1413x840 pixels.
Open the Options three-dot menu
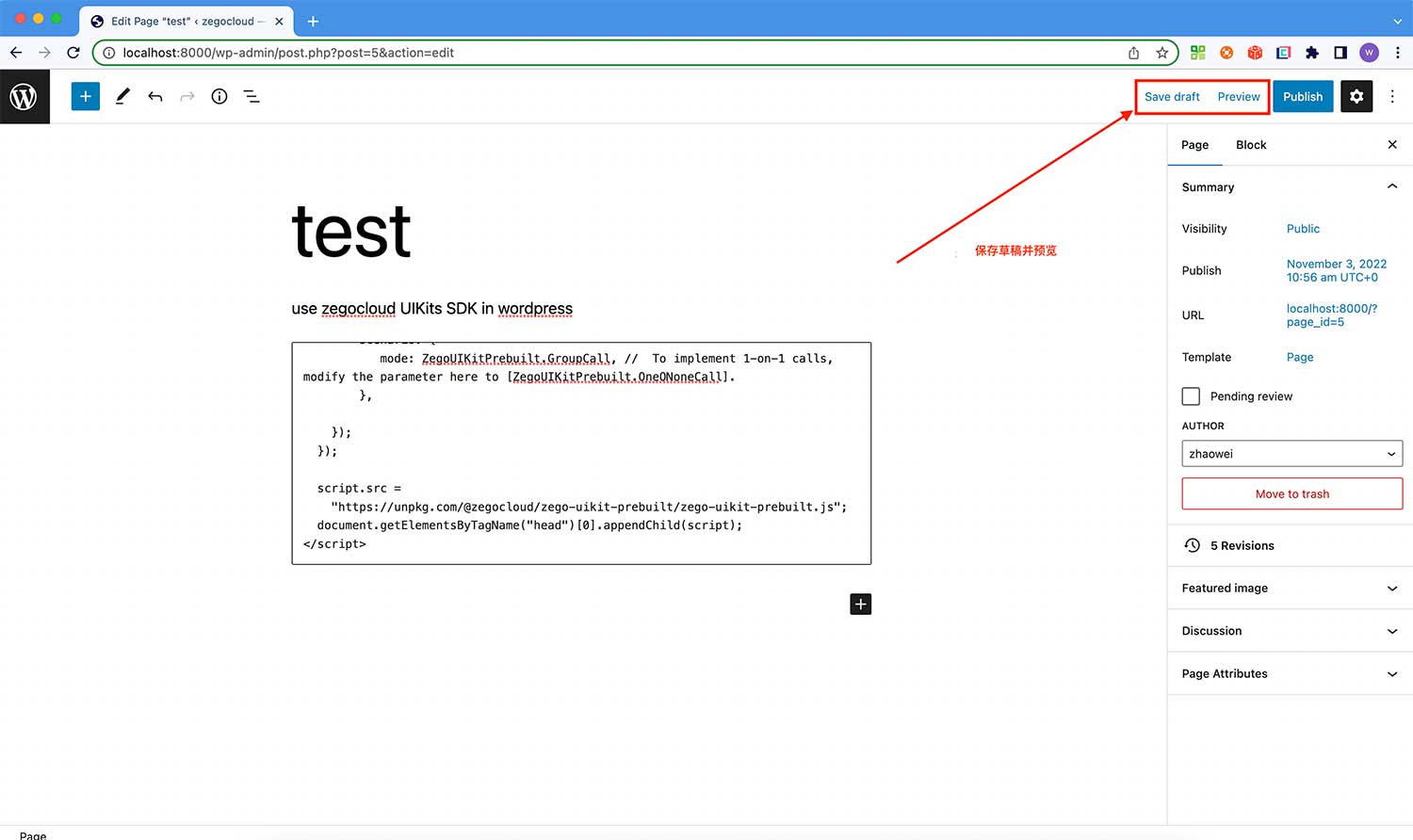[x=1392, y=96]
